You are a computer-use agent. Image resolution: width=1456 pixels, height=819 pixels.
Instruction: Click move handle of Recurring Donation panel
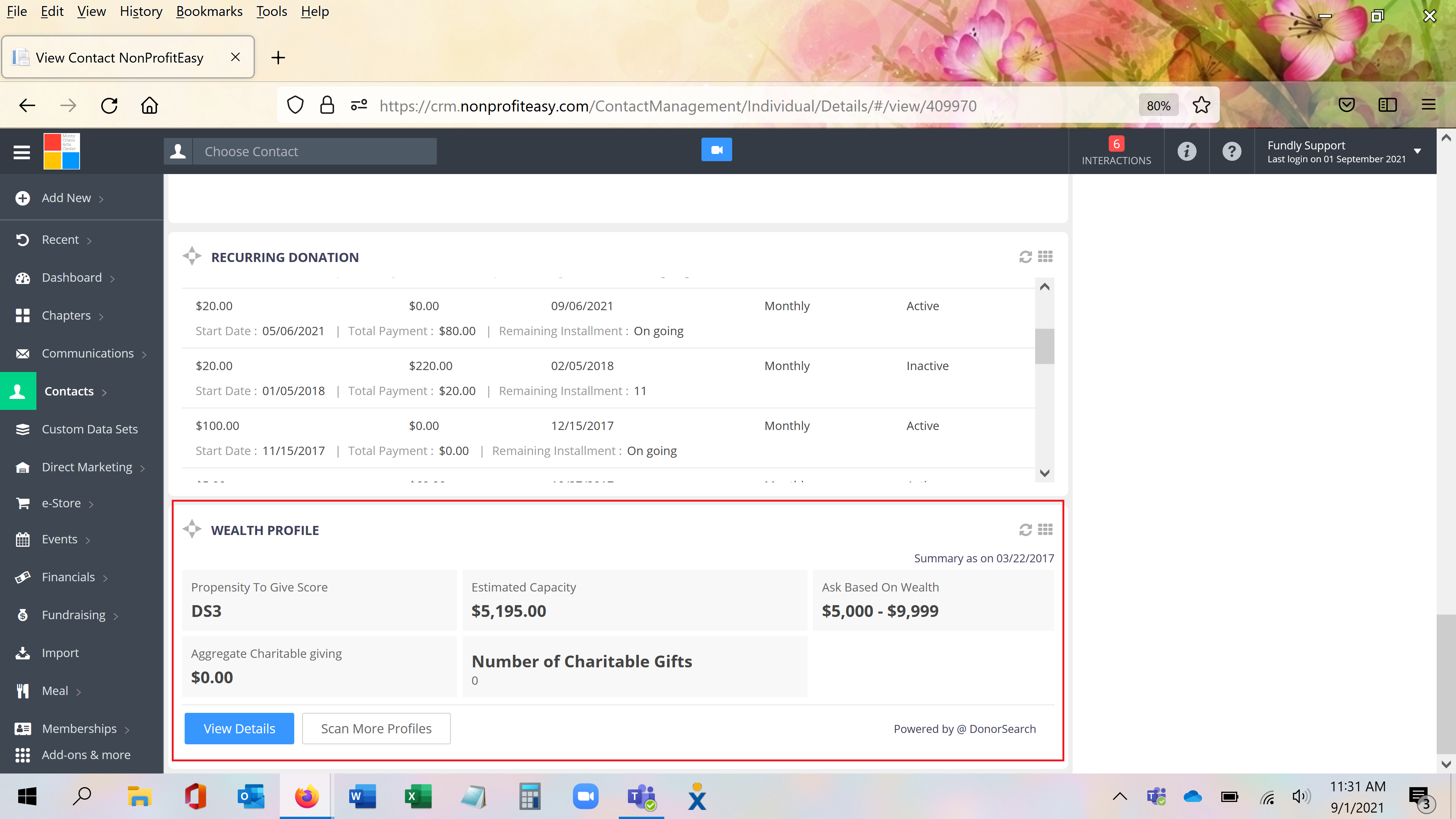(192, 256)
